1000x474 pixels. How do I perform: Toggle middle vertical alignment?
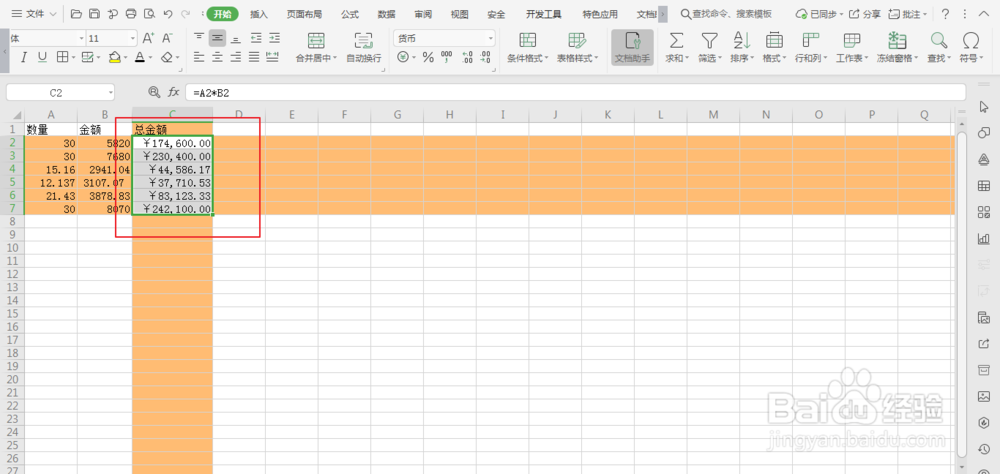point(217,38)
